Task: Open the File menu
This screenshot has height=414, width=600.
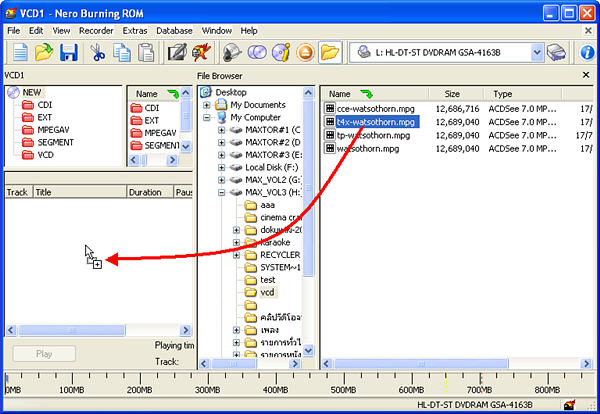Action: [x=13, y=31]
